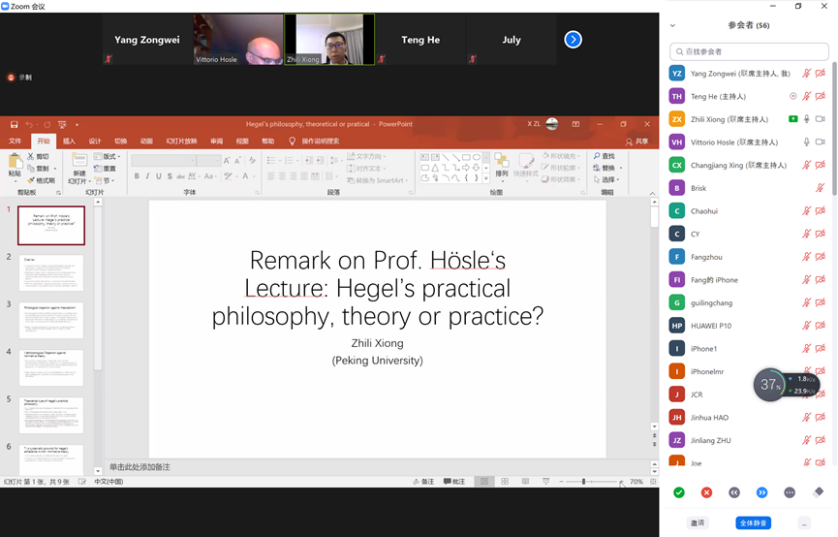The height and width of the screenshot is (537, 838).
Task: Collapse the participants panel chevron
Action: pos(673,26)
